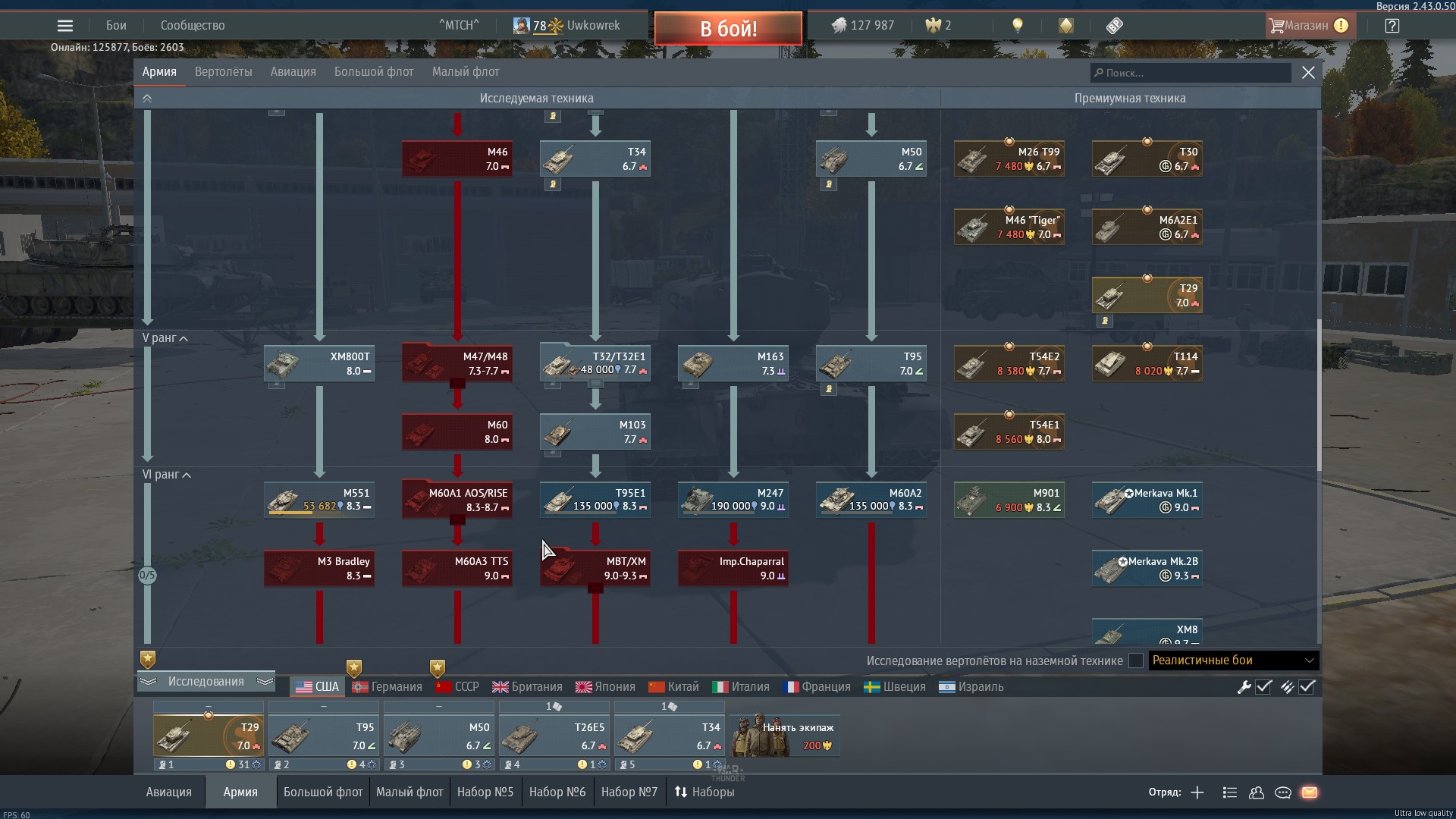
Task: Click the player profile avatar
Action: point(521,26)
